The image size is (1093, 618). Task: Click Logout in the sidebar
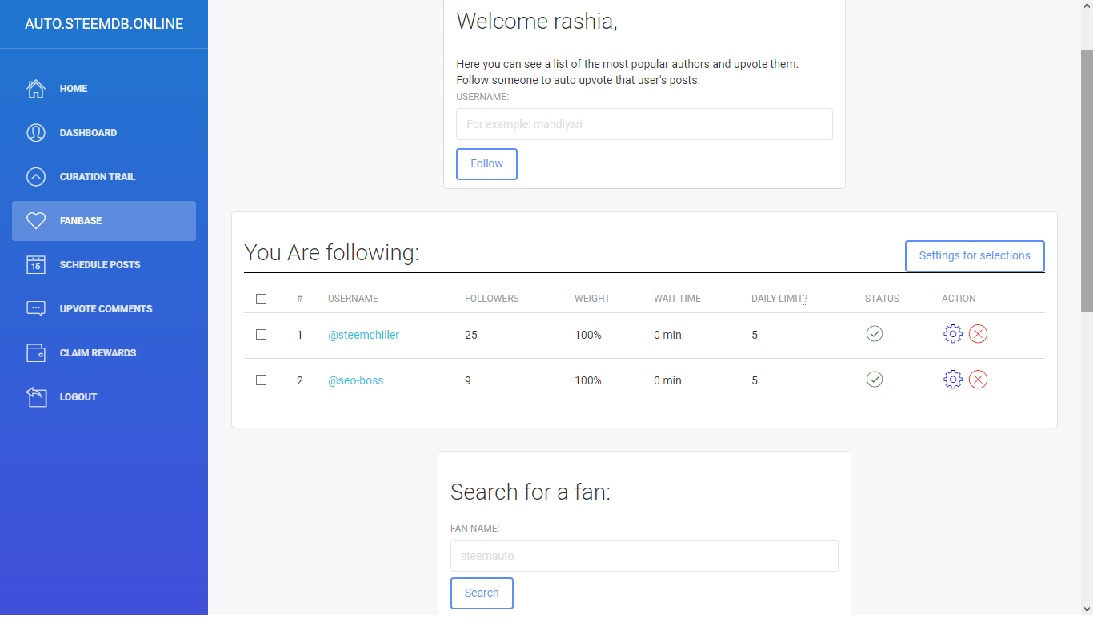click(x=78, y=397)
